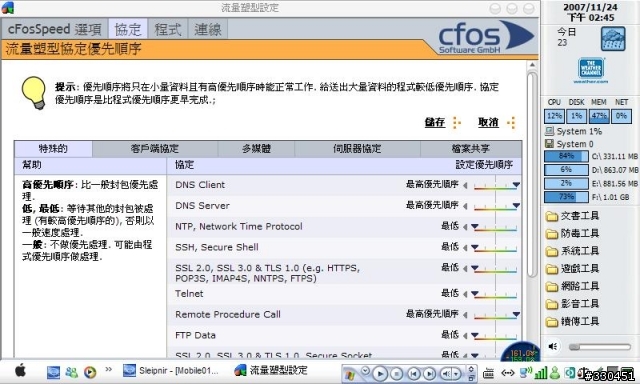Mute sound with the sidebar speaker icon

tap(553, 346)
